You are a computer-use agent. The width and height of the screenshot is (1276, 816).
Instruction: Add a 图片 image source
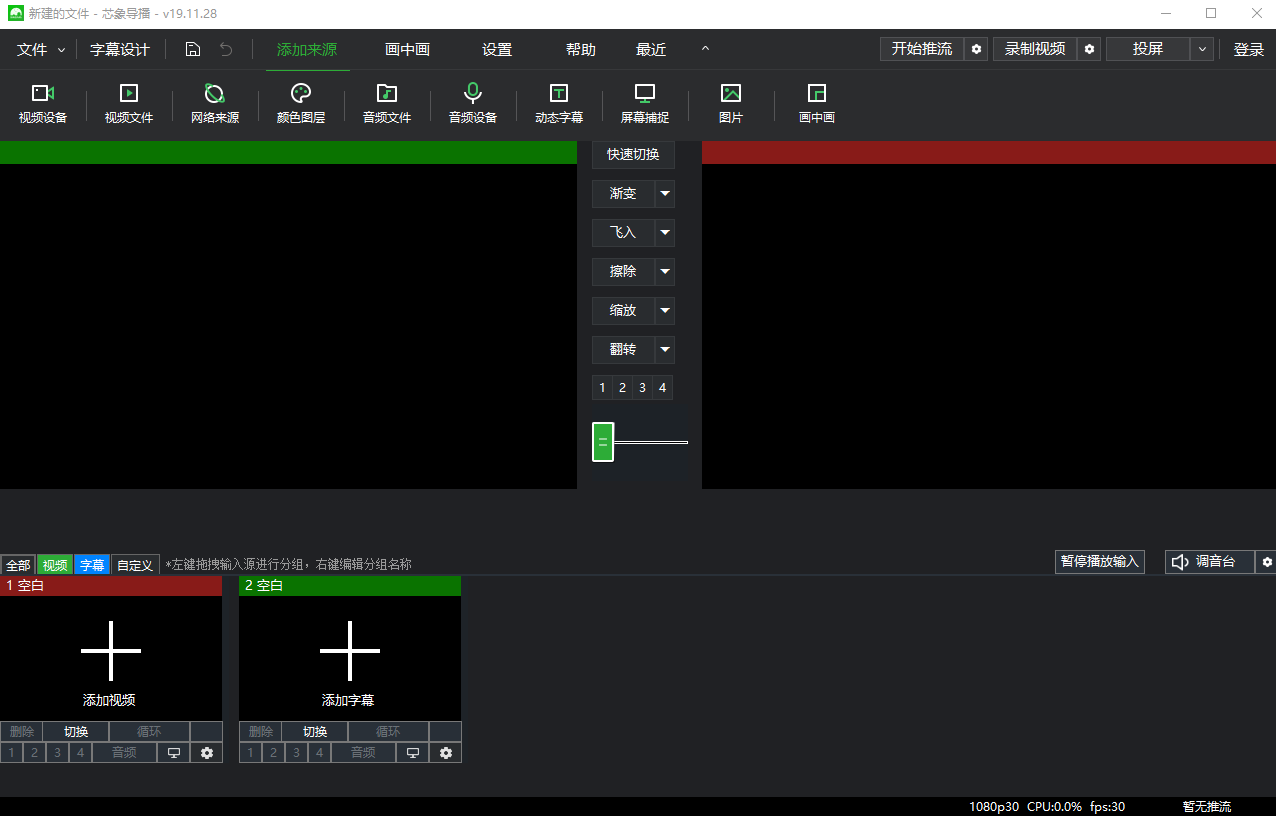coord(731,103)
